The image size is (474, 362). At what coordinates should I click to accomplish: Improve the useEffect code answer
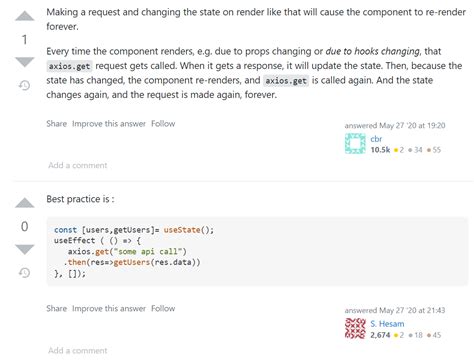109,309
